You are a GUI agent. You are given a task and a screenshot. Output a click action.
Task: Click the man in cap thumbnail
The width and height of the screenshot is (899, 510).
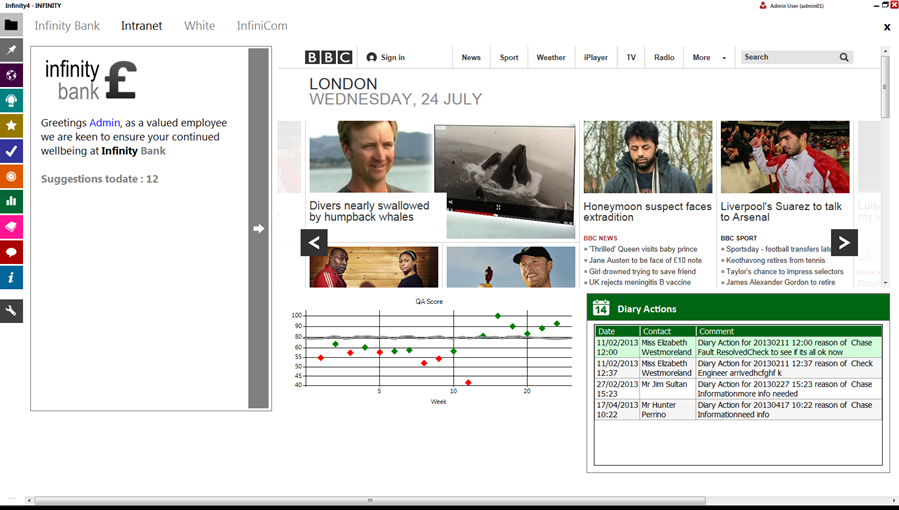tap(511, 267)
